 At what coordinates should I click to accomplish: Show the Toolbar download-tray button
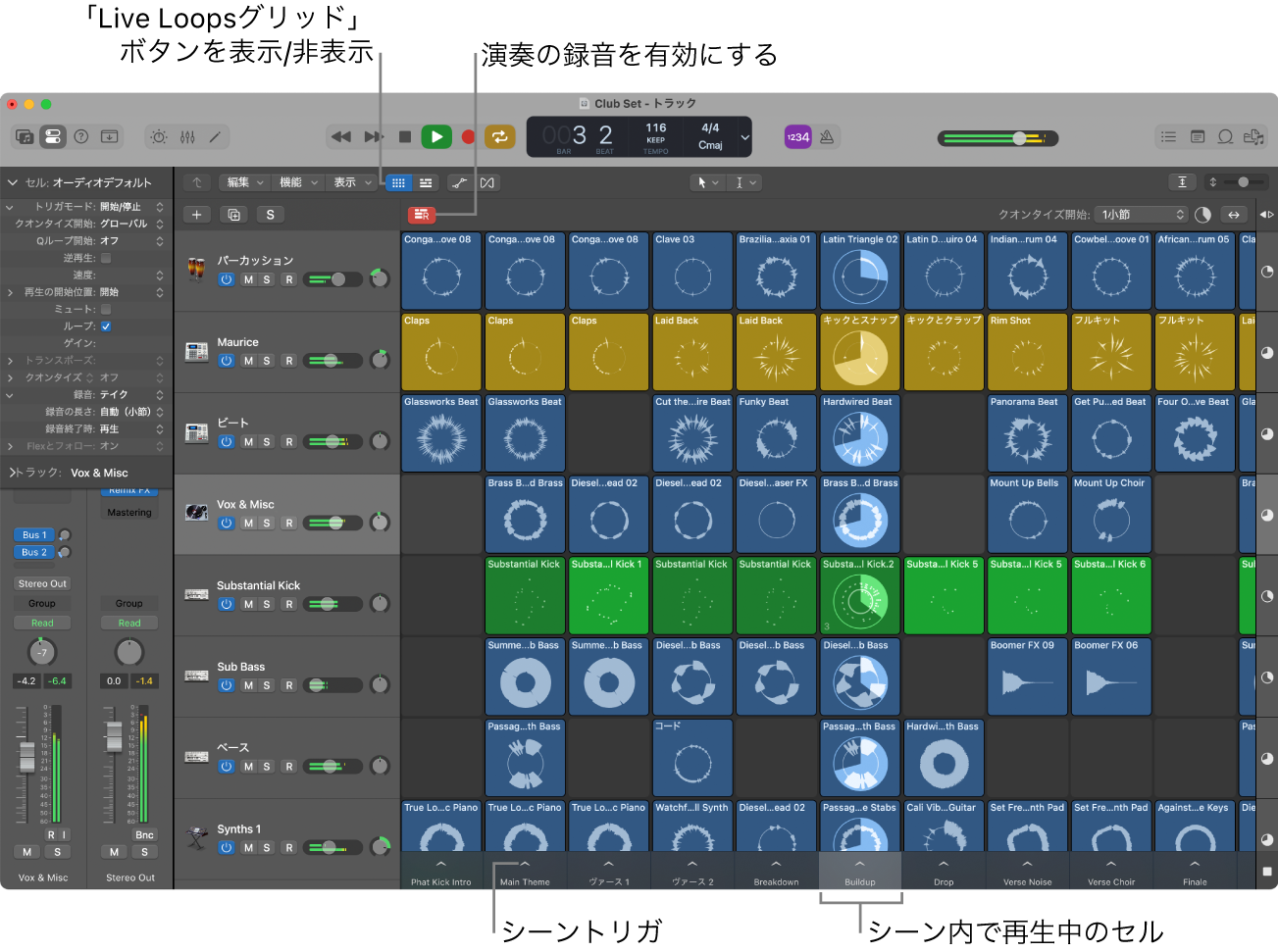click(x=109, y=137)
